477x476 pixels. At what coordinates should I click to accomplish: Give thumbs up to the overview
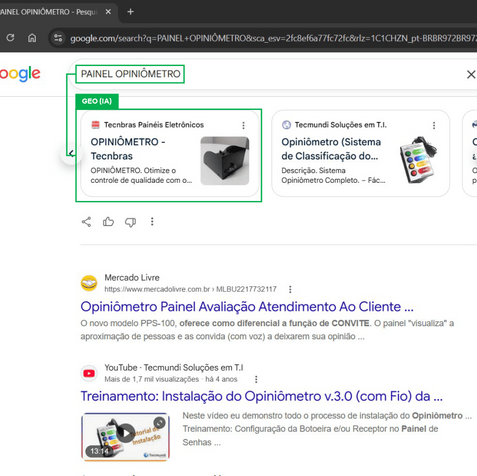[x=108, y=222]
